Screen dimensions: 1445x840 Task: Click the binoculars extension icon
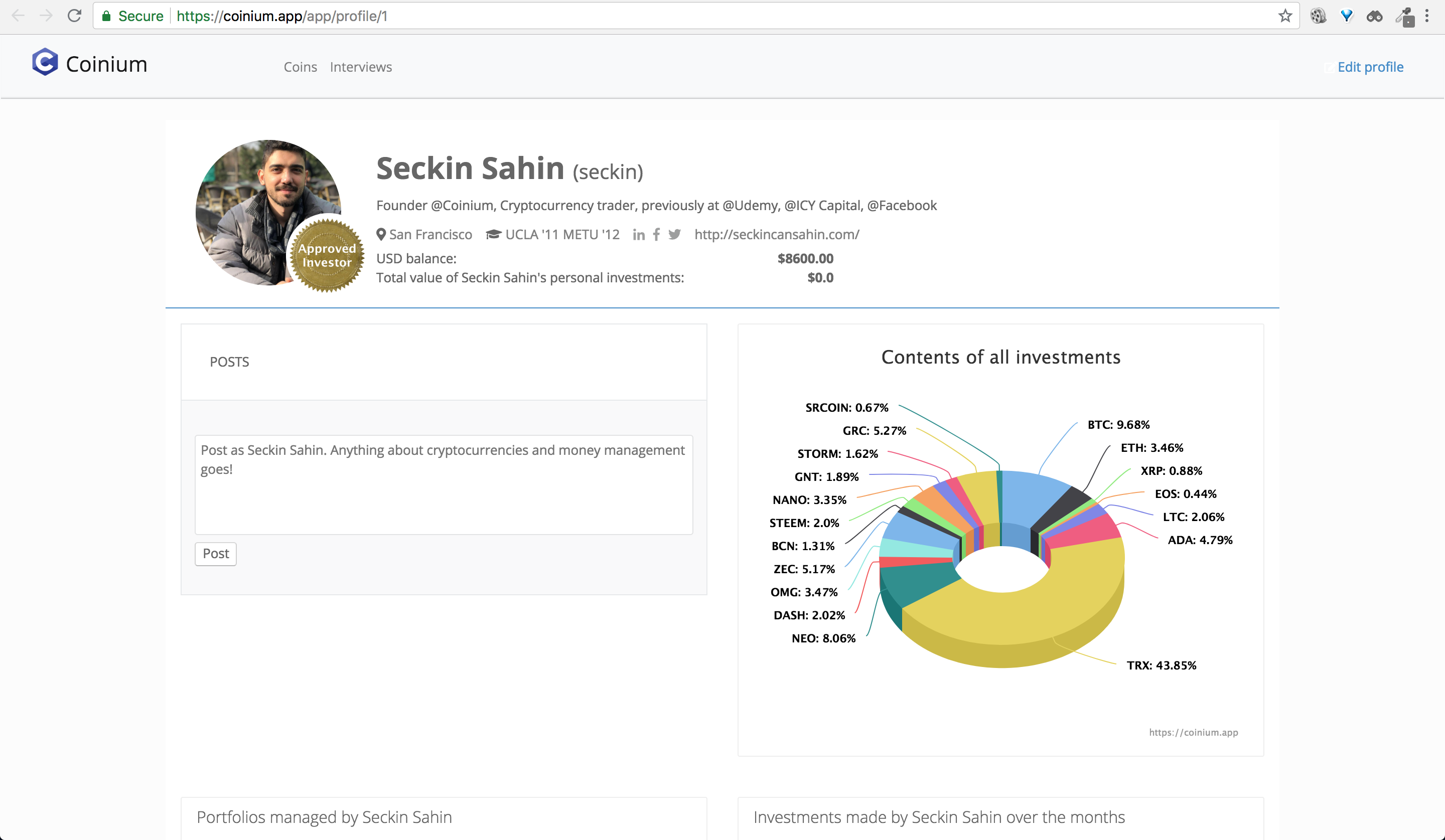coord(1374,16)
